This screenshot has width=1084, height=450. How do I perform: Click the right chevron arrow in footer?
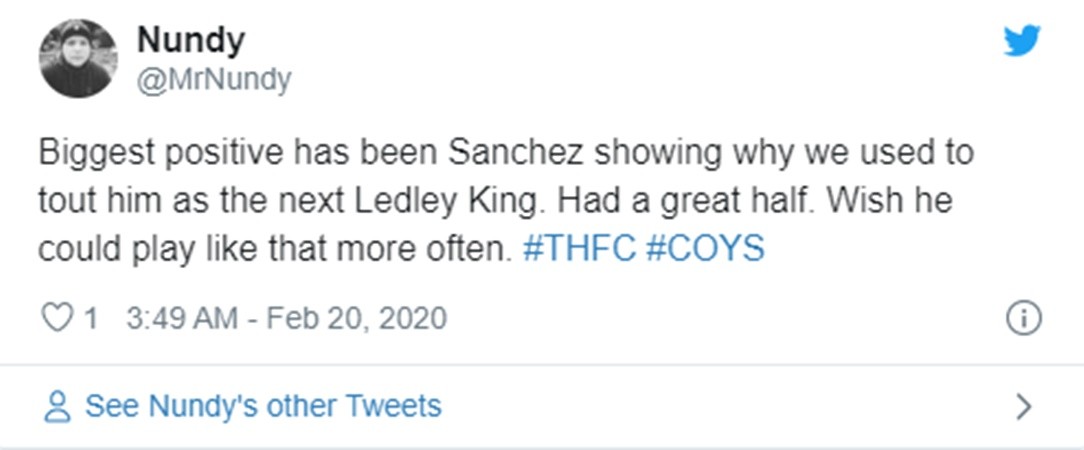click(x=1022, y=406)
